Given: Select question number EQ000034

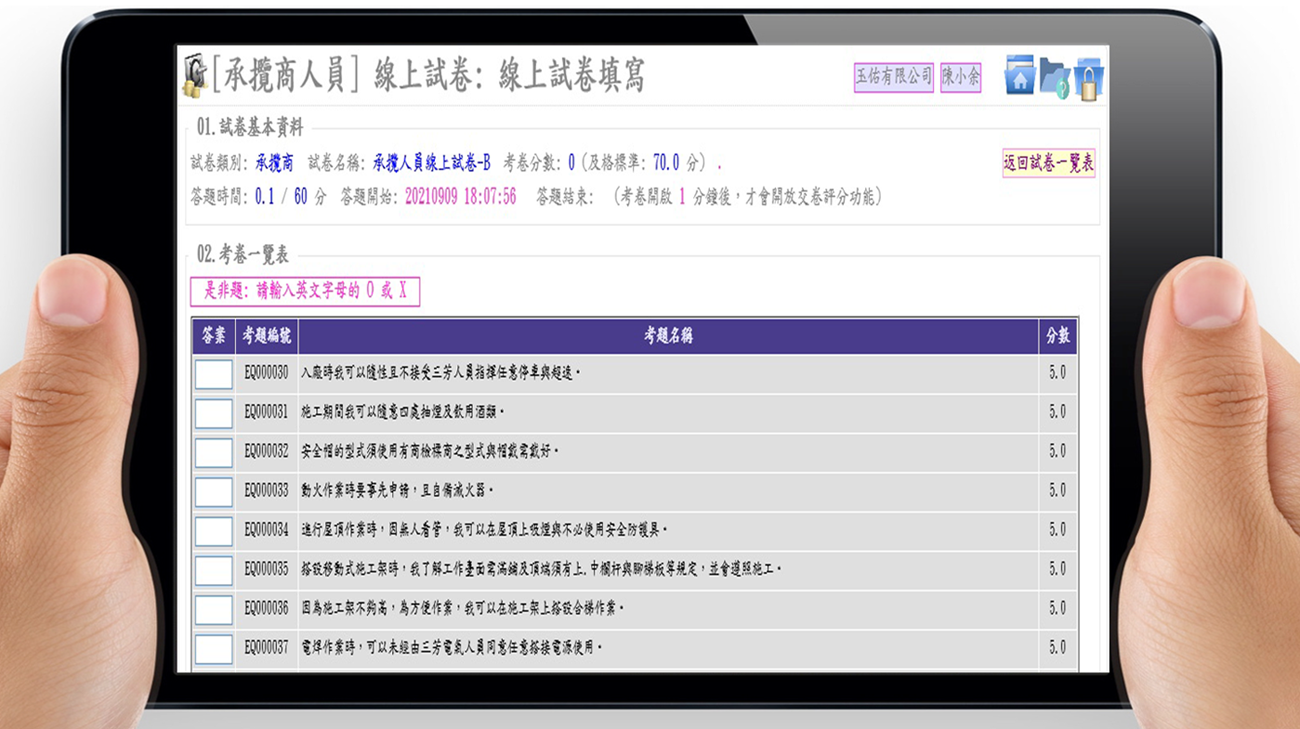Looking at the screenshot, I should pyautogui.click(x=267, y=530).
